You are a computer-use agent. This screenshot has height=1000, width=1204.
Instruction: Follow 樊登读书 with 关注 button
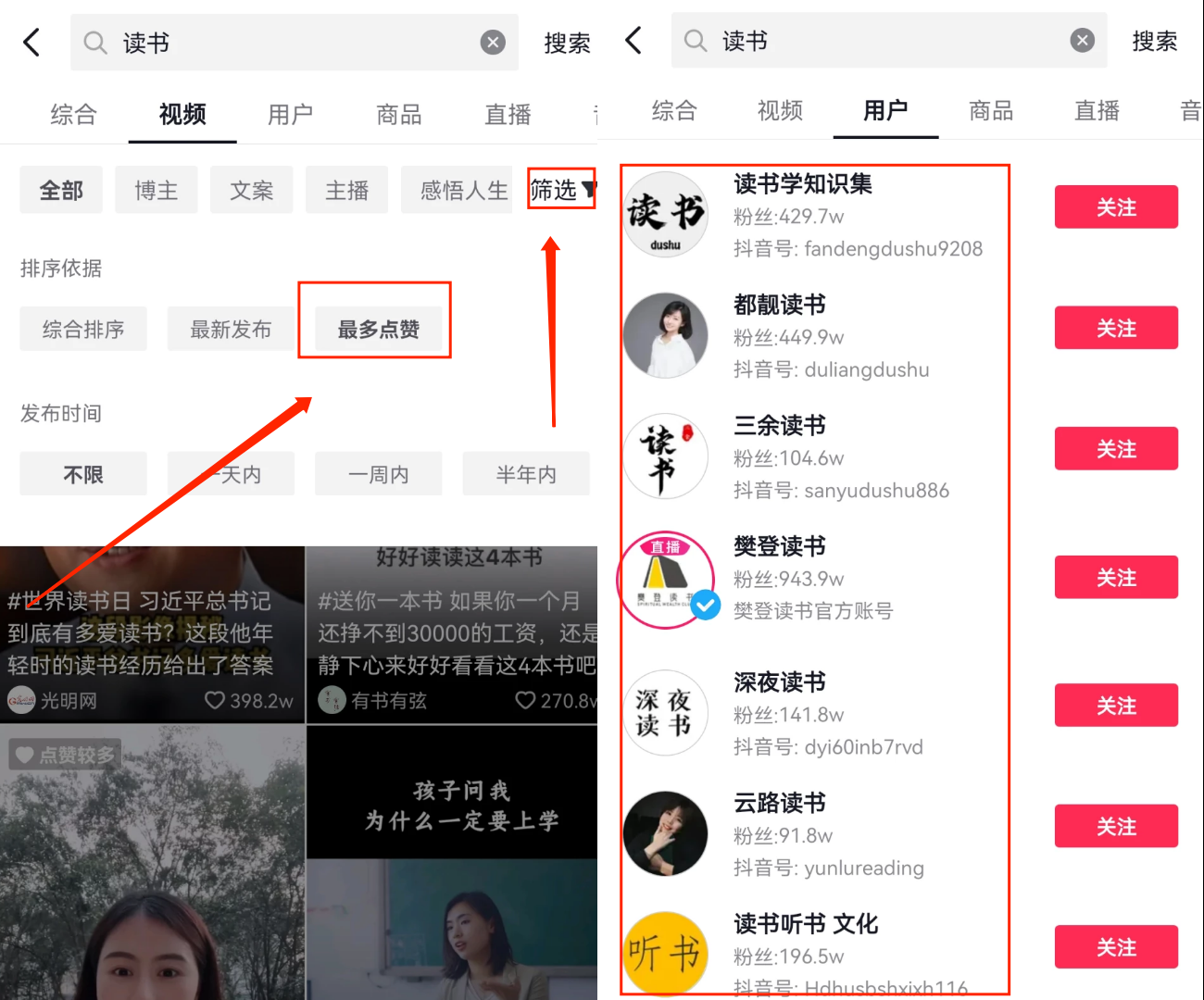click(1116, 577)
